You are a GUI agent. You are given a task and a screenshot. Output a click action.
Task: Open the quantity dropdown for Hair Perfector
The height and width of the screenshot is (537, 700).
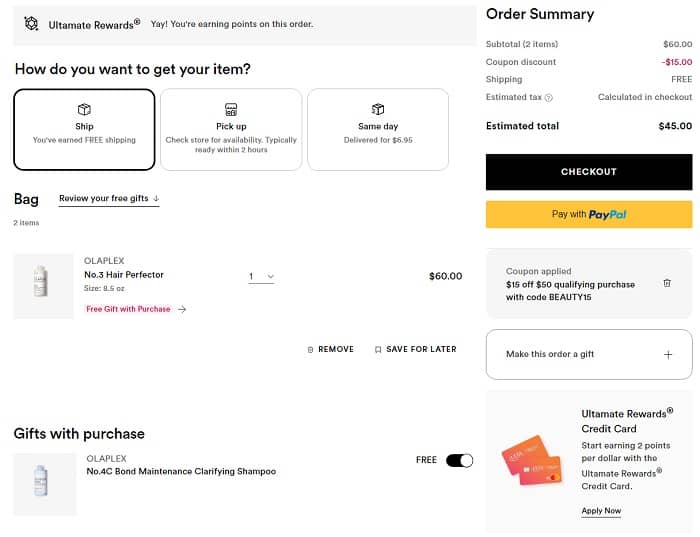261,277
